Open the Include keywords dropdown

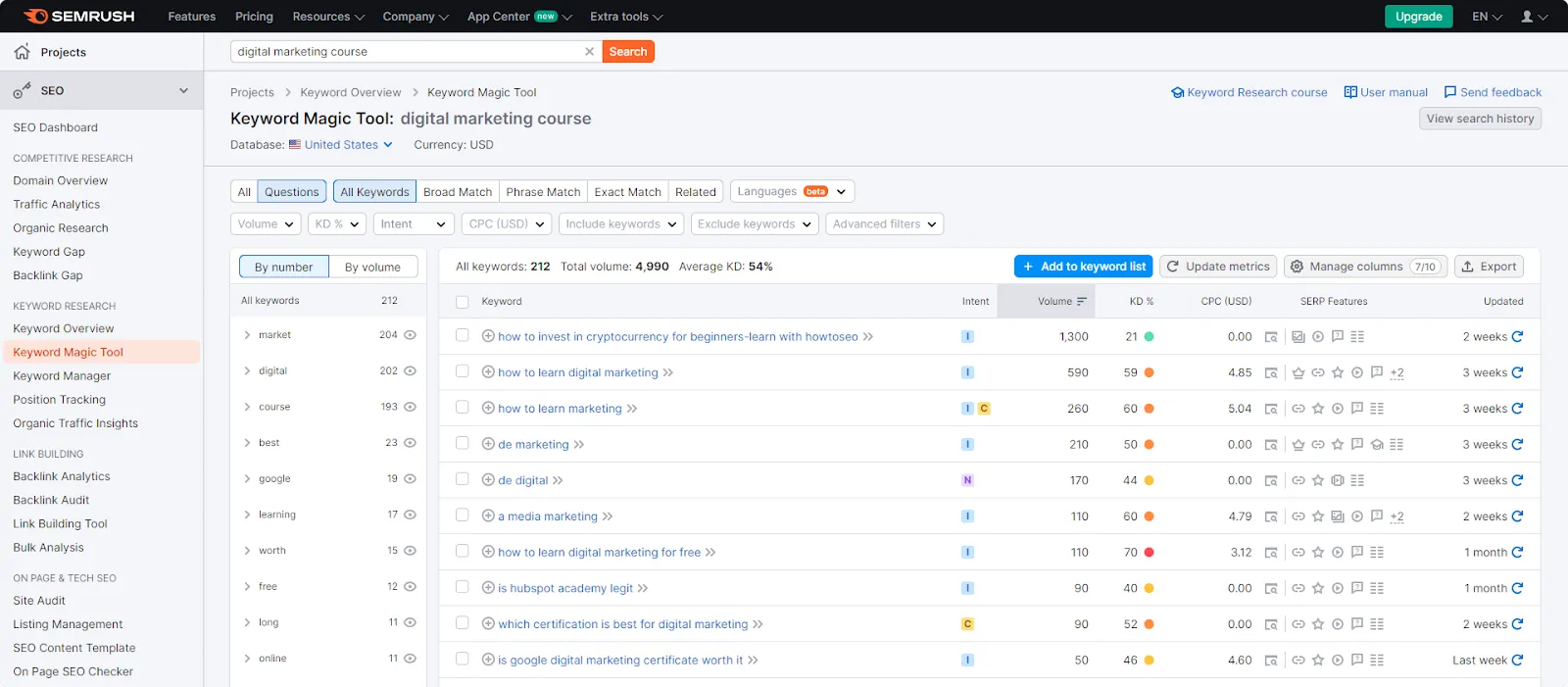click(621, 224)
